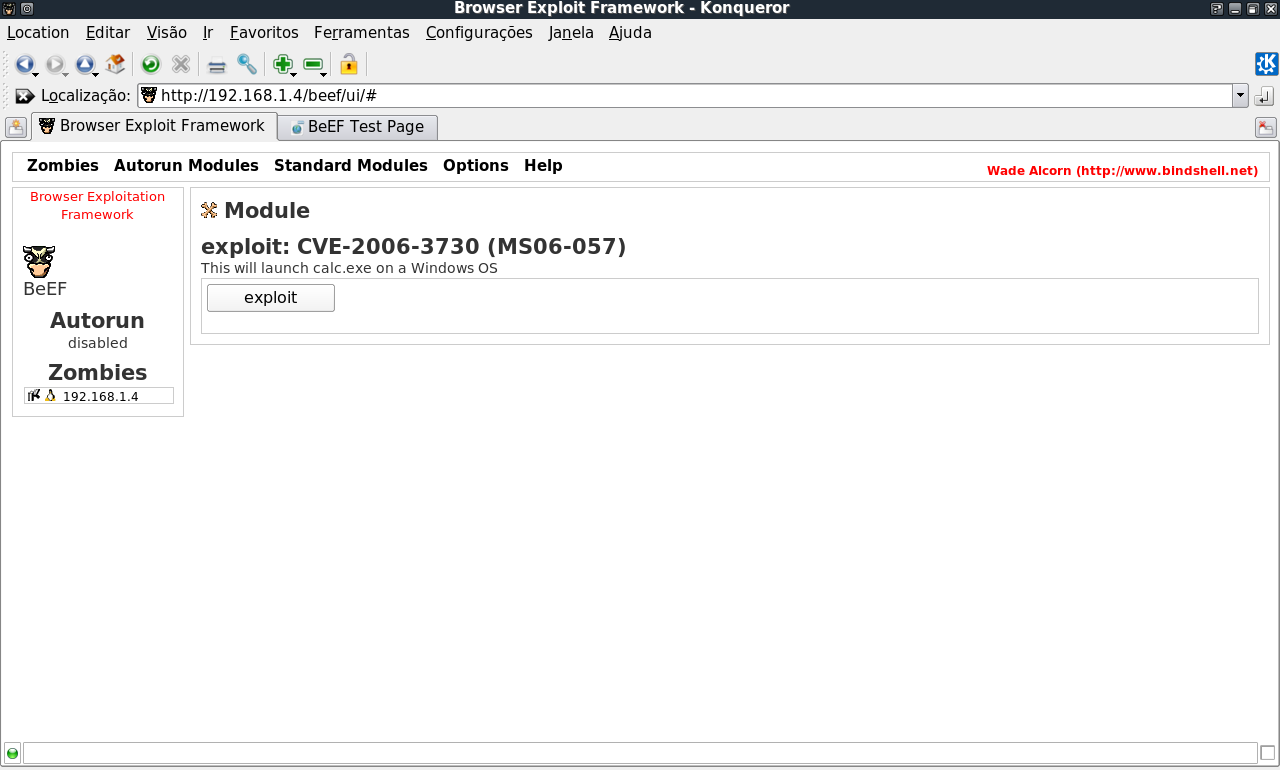Click the Back navigation arrow icon
Screen dimensions: 1280x770
coord(24,65)
